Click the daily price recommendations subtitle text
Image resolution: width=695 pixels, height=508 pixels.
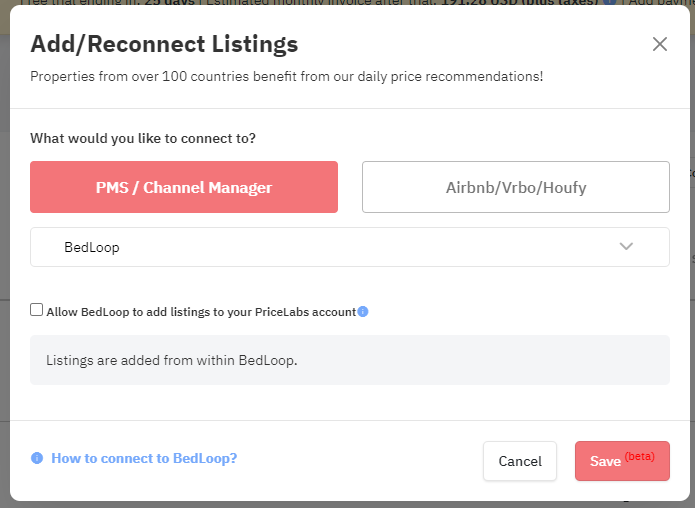[286, 76]
